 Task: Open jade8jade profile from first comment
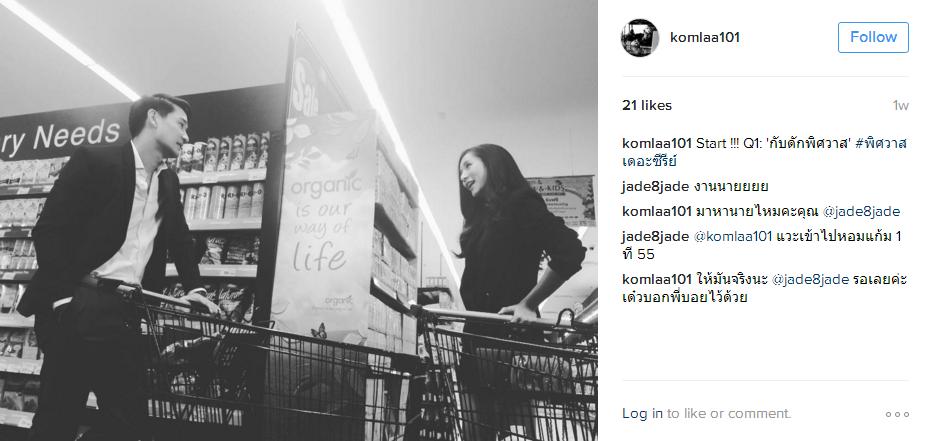point(655,187)
